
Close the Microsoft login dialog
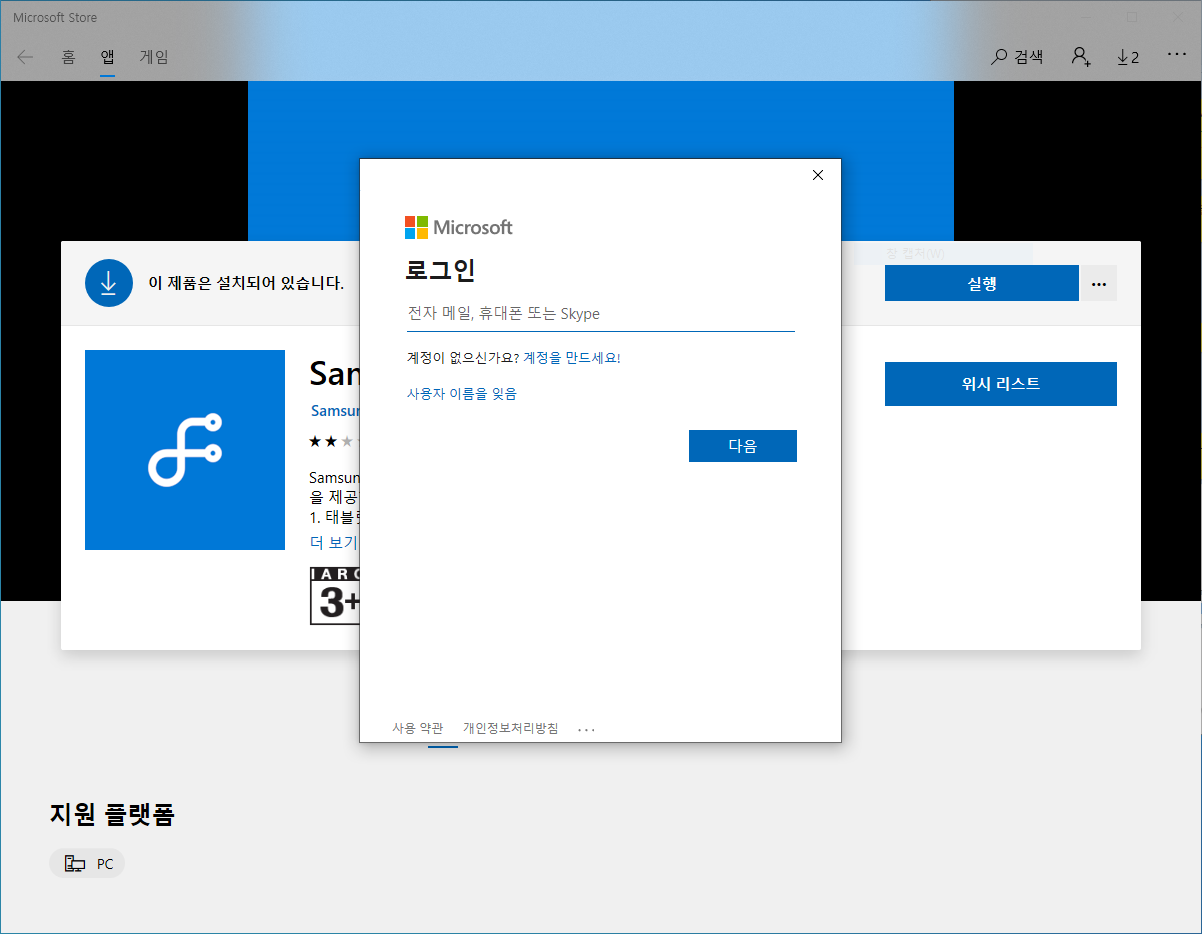click(818, 175)
